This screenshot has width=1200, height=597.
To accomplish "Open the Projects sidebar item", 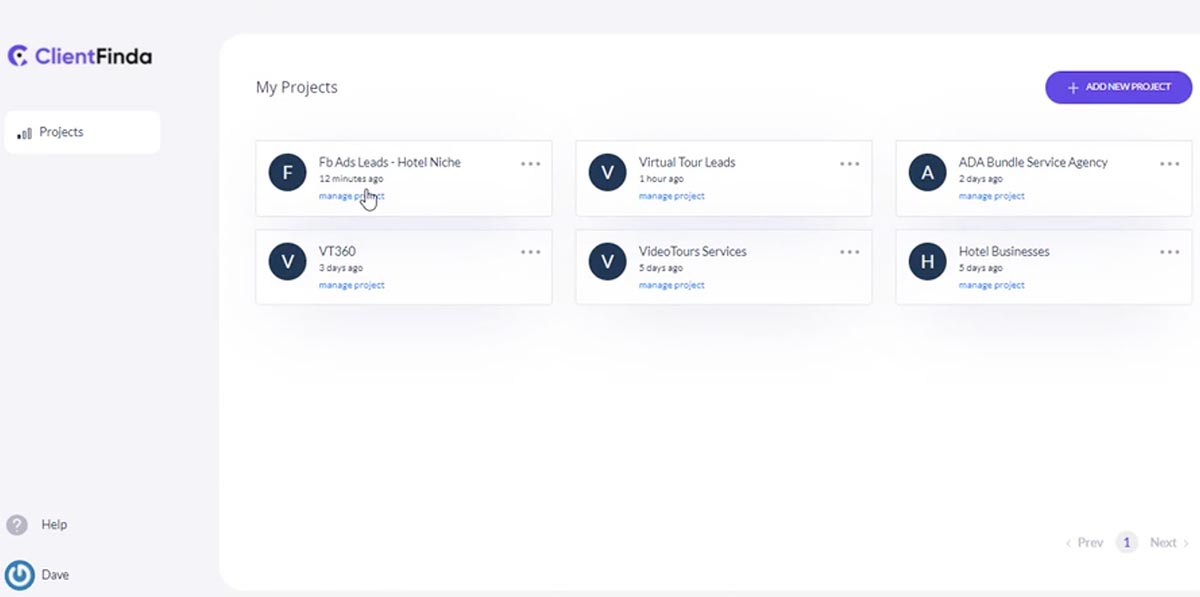I will click(x=82, y=132).
